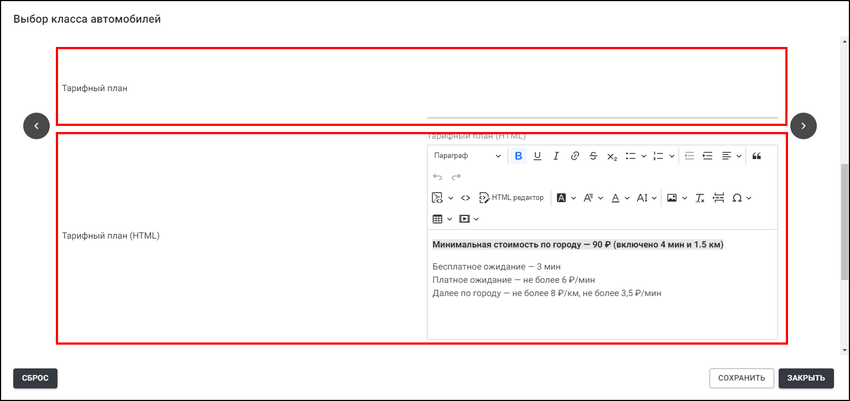This screenshot has height=401, width=850.
Task: Open the font background color picker
Action: 566,198
